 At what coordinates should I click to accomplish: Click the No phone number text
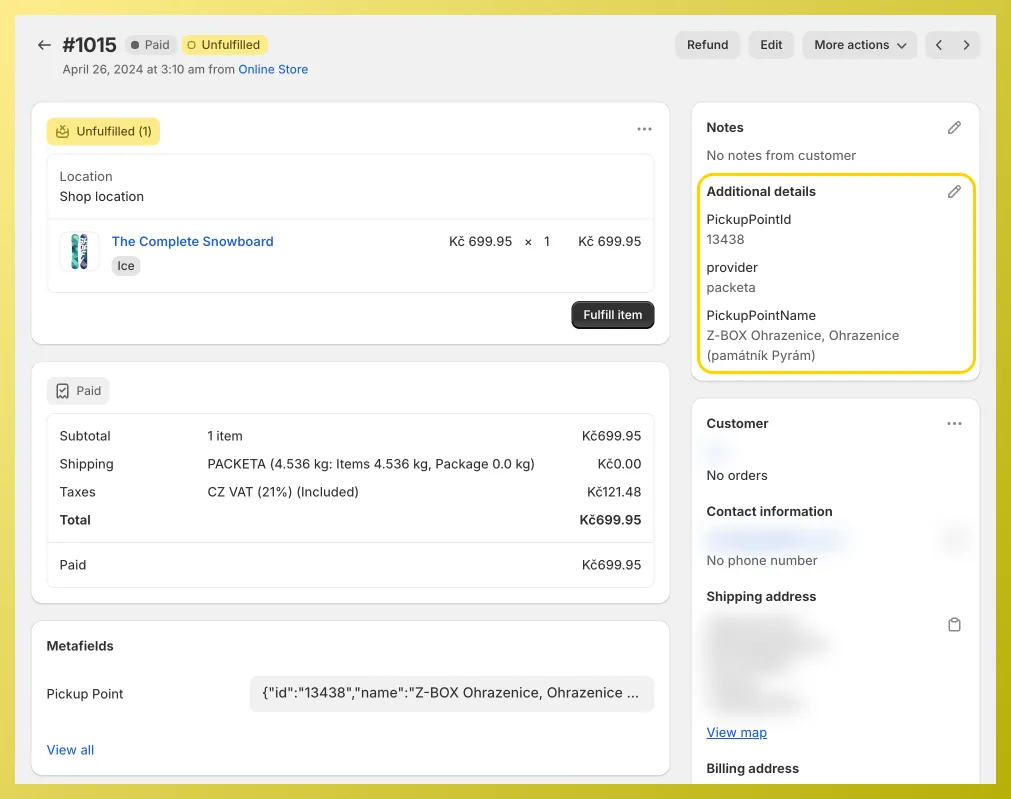pyautogui.click(x=761, y=560)
